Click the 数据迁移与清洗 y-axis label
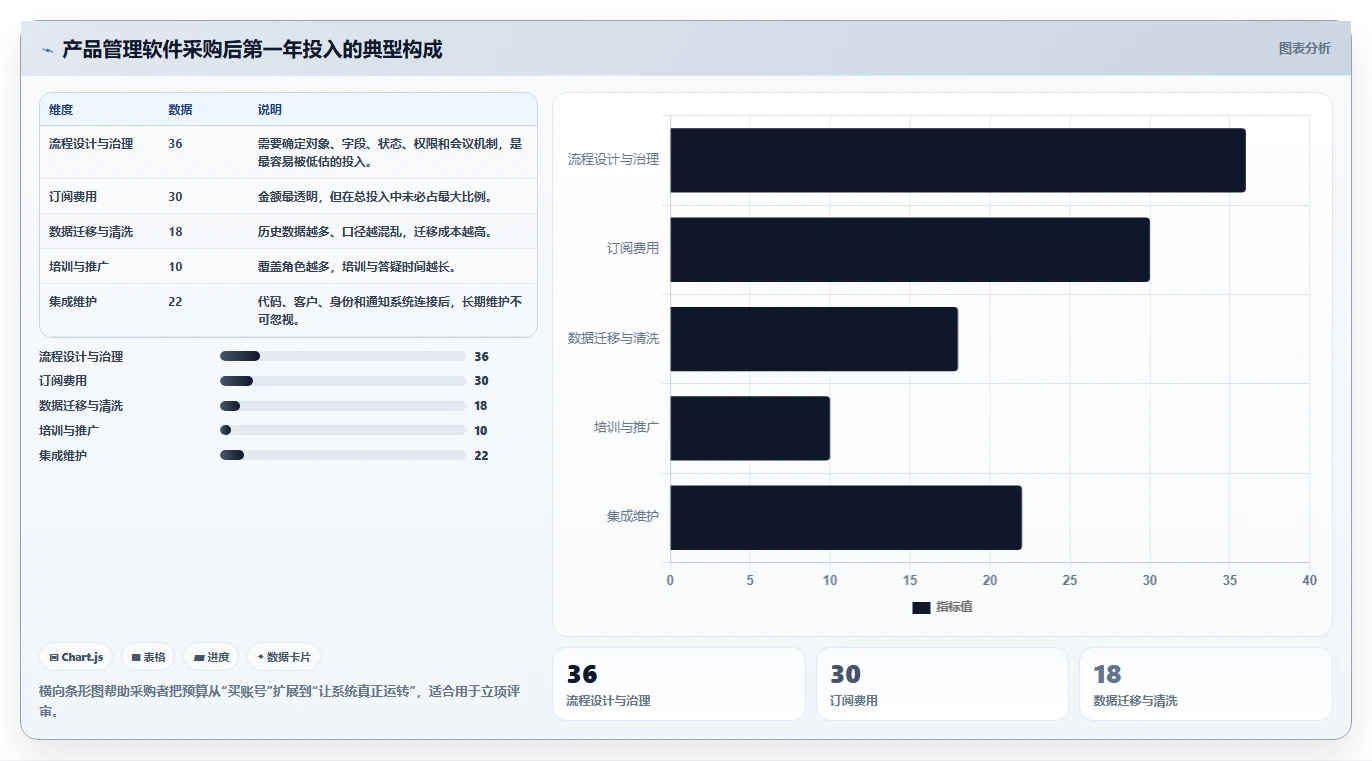This screenshot has width=1372, height=761. pos(613,338)
